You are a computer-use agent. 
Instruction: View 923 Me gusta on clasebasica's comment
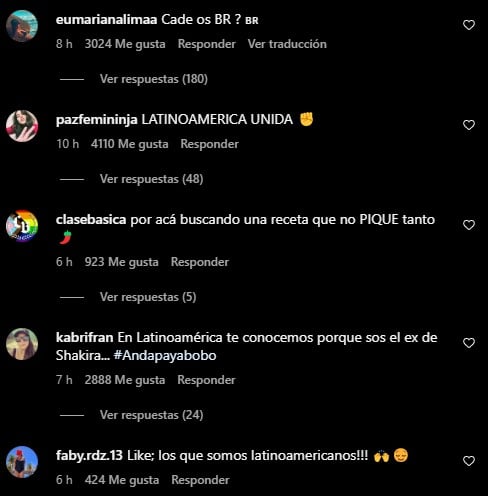(121, 262)
